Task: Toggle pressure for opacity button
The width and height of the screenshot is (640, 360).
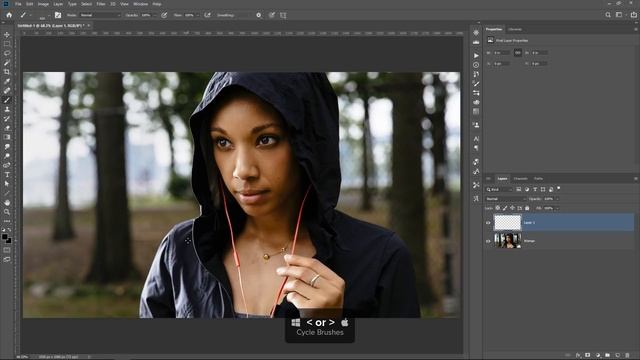Action: pos(164,15)
